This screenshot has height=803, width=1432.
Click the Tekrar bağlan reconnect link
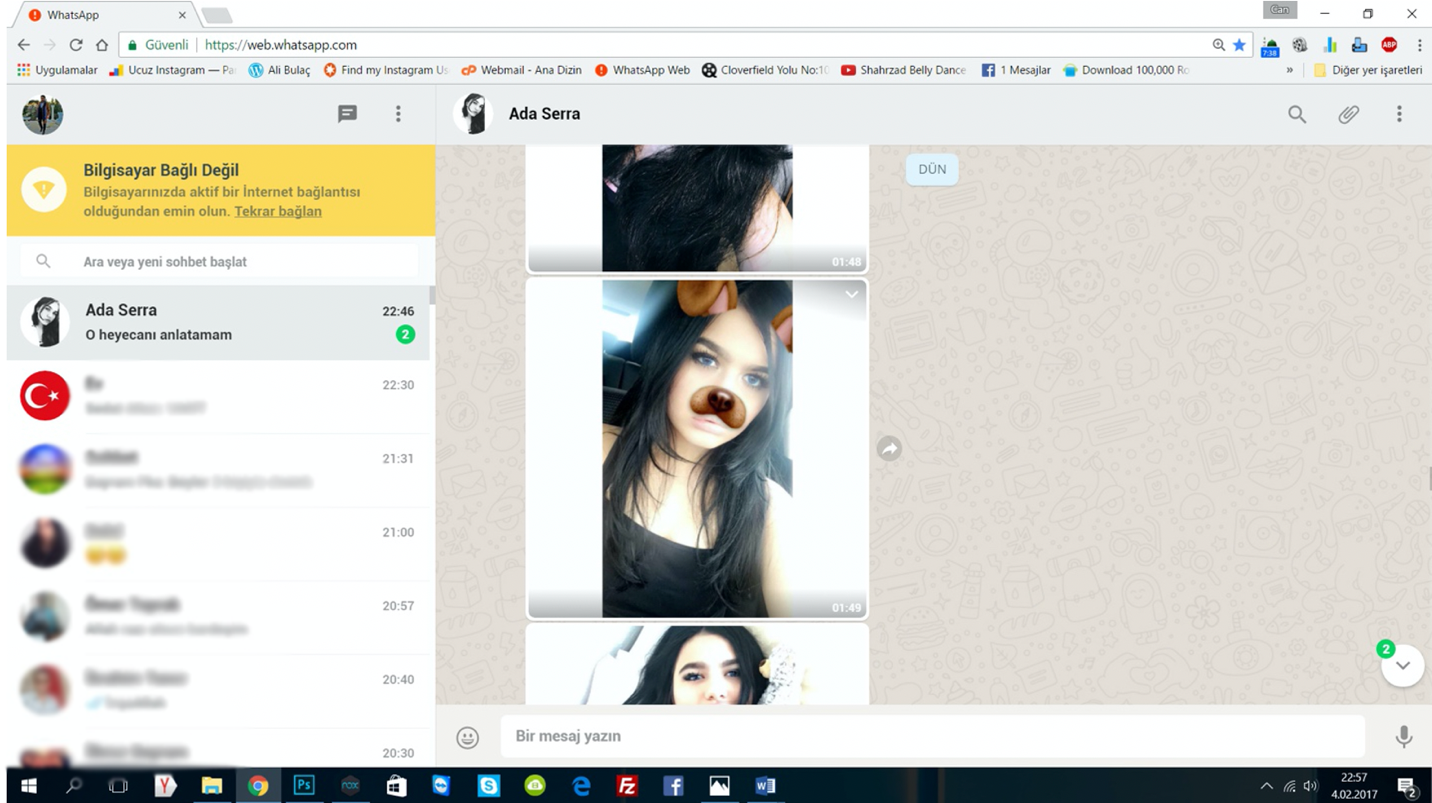click(x=278, y=211)
